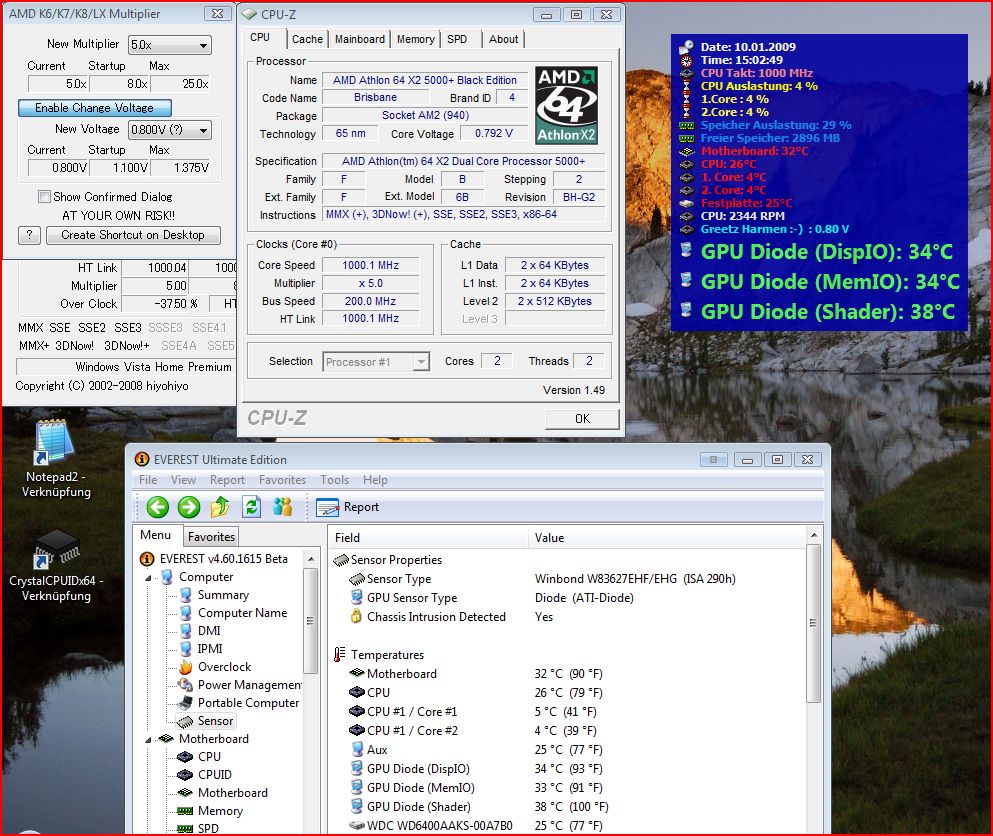Open EVEREST Favorites menu
Viewport: 993px width, 836px height.
point(282,480)
